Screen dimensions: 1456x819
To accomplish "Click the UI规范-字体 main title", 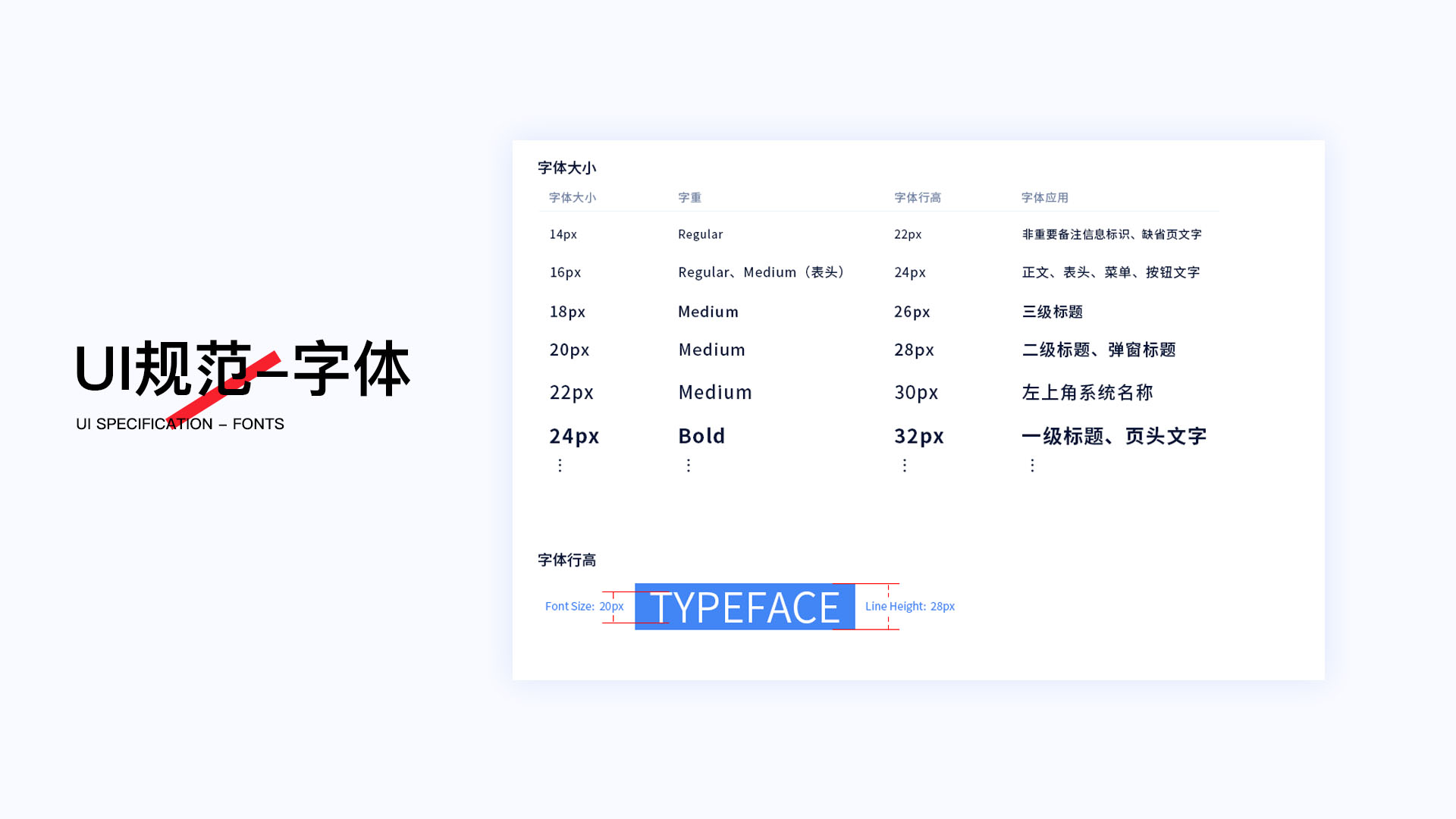I will pos(243,369).
